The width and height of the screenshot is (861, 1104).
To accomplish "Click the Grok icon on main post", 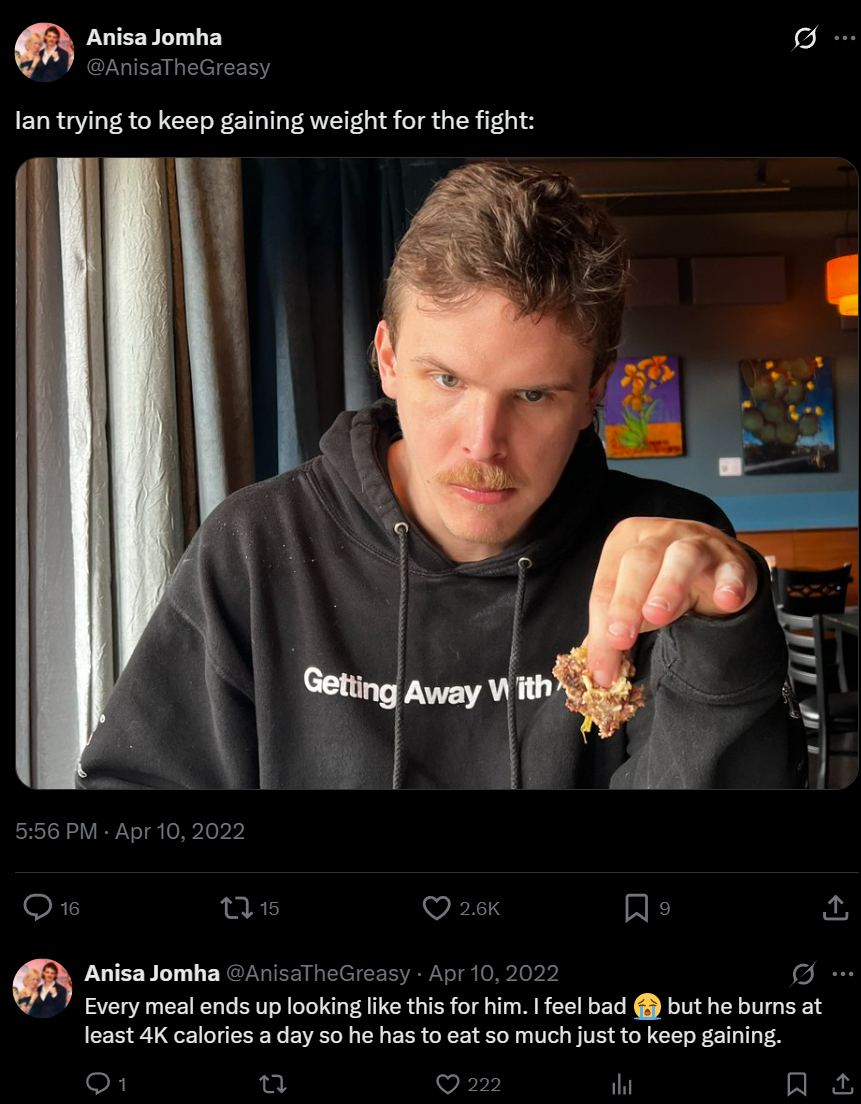I will click(805, 38).
